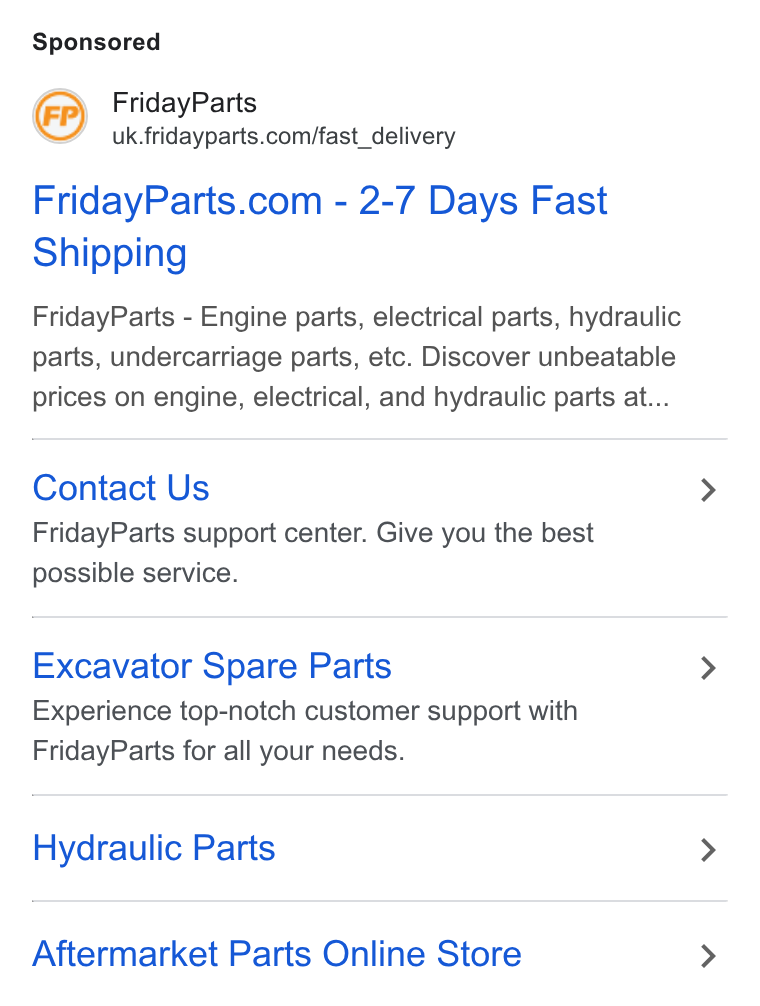Open the Aftermarket Parts Online Store link
Viewport: 760px width, 1006px height.
click(x=277, y=954)
